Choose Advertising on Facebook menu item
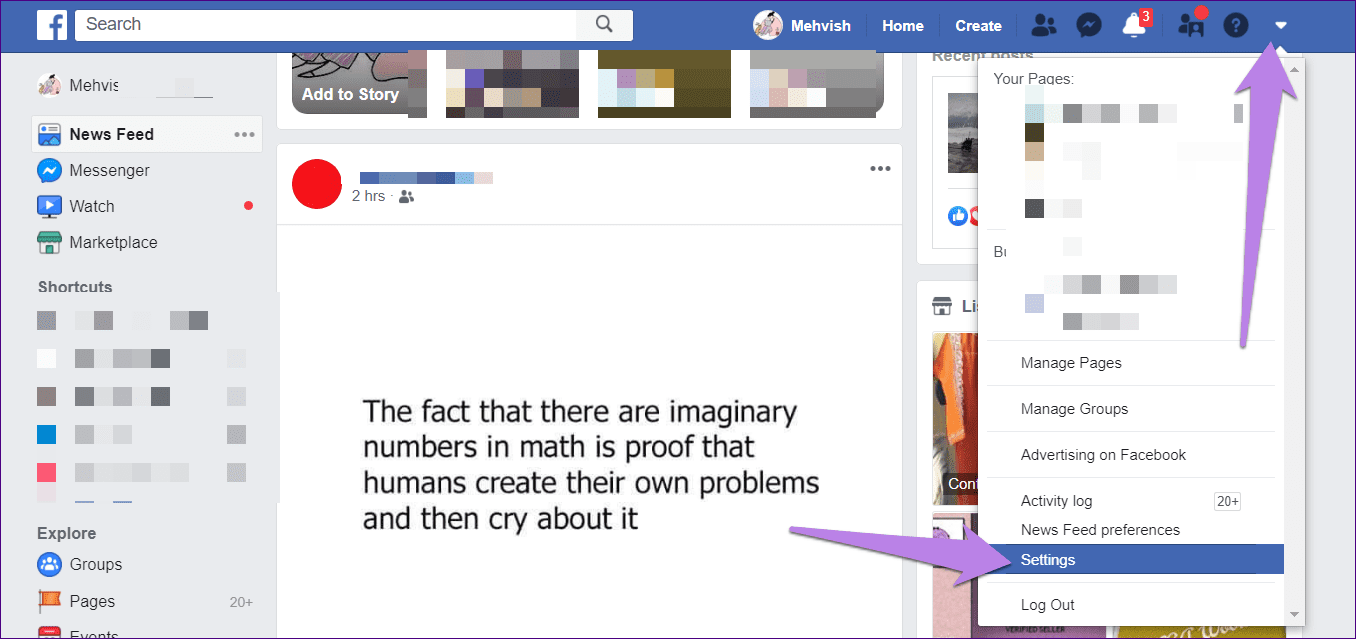1356x639 pixels. pyautogui.click(x=1103, y=455)
